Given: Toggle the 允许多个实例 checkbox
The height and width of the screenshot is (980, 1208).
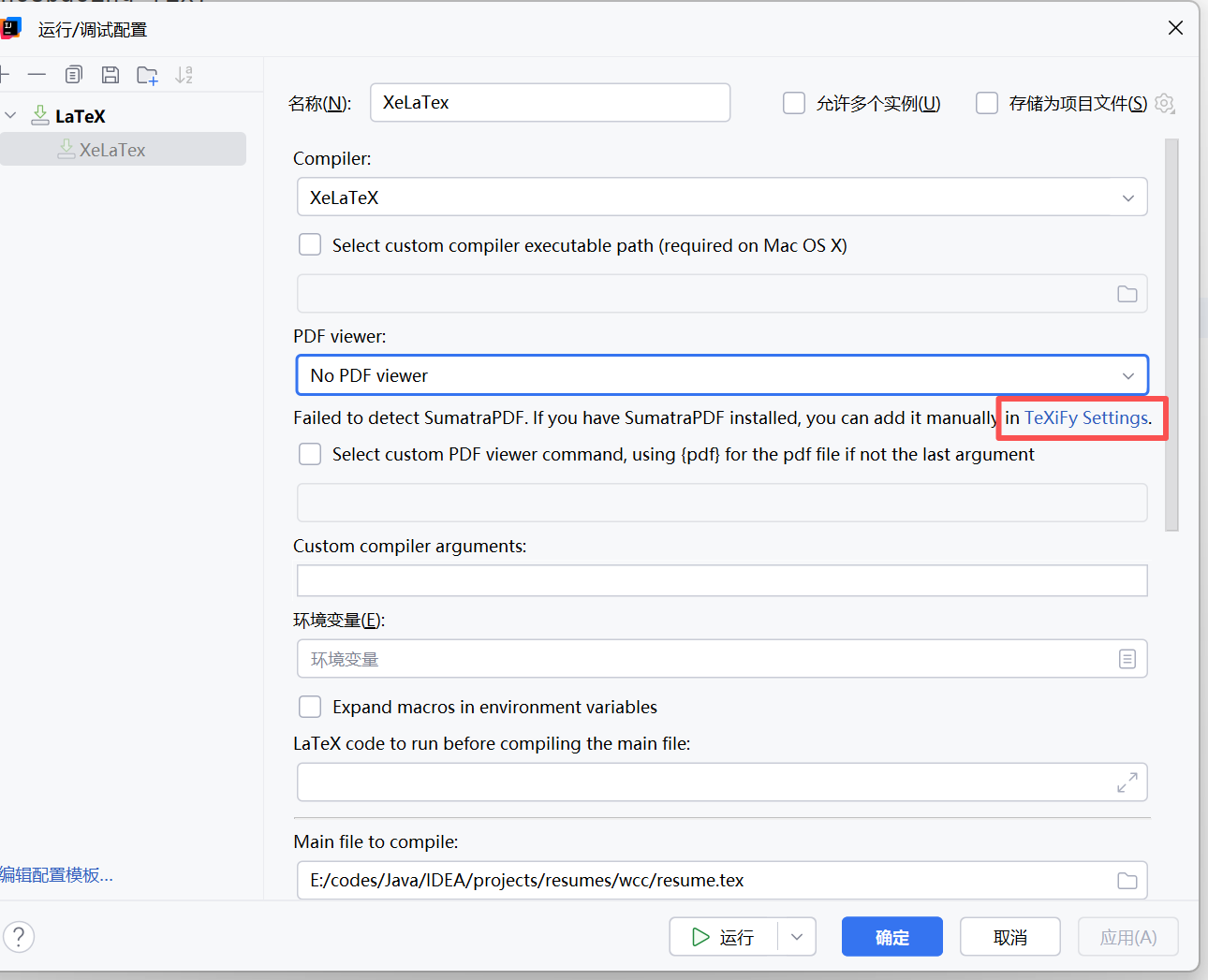Looking at the screenshot, I should (794, 103).
